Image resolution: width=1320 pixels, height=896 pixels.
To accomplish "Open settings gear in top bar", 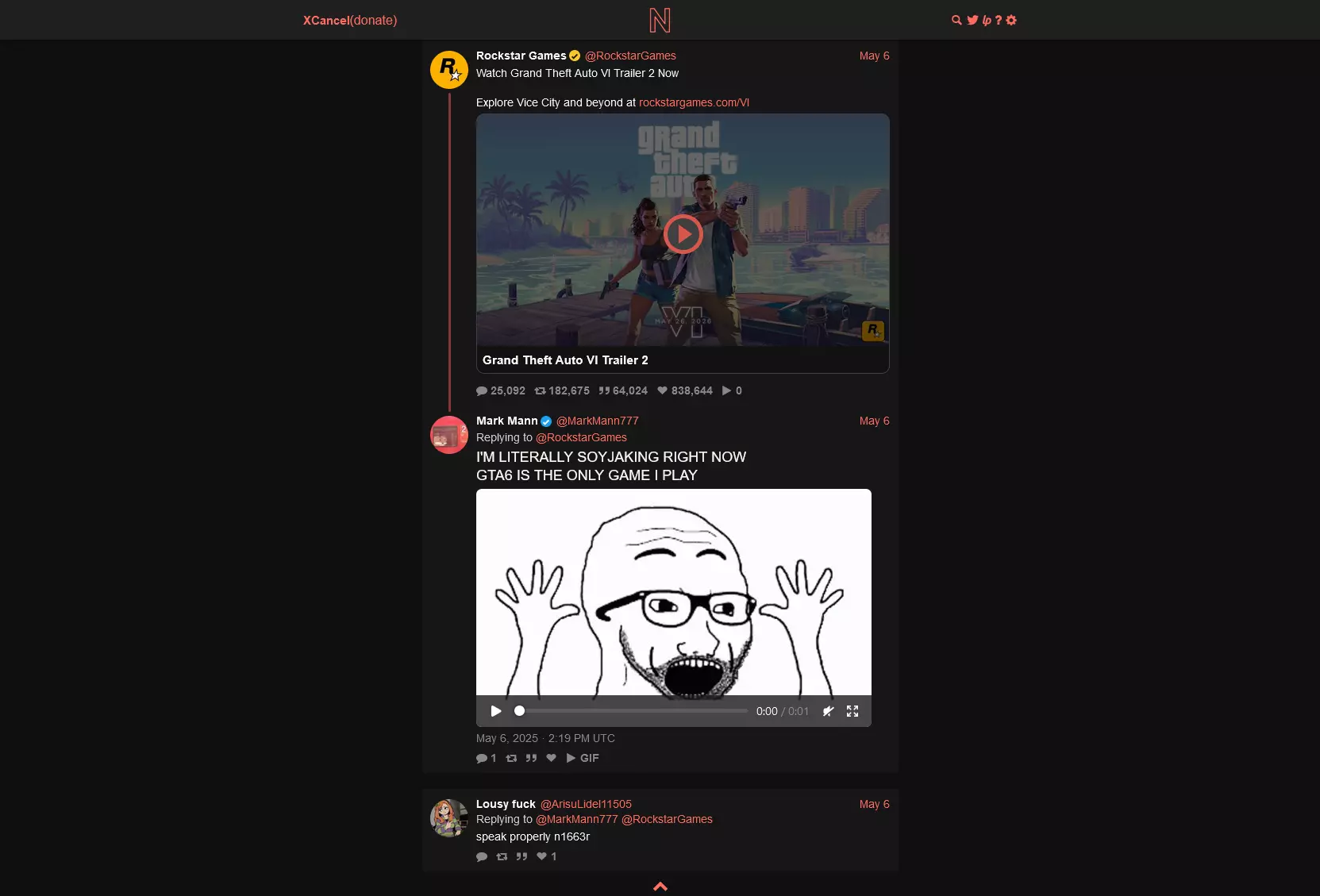I will [1011, 21].
